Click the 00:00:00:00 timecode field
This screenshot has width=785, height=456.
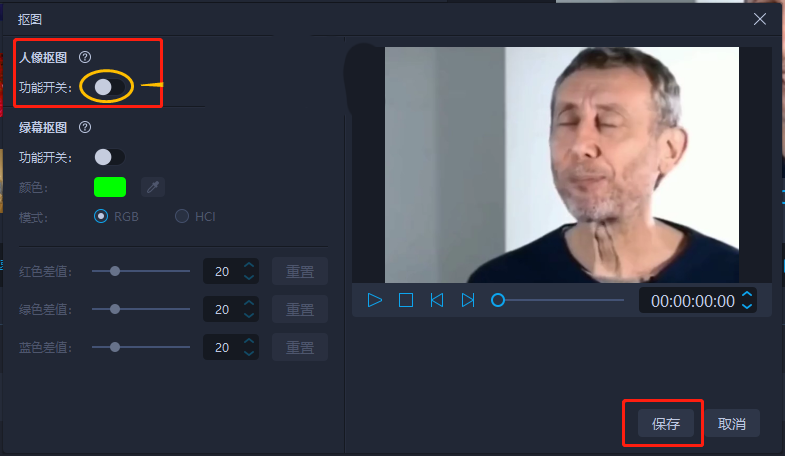698,301
